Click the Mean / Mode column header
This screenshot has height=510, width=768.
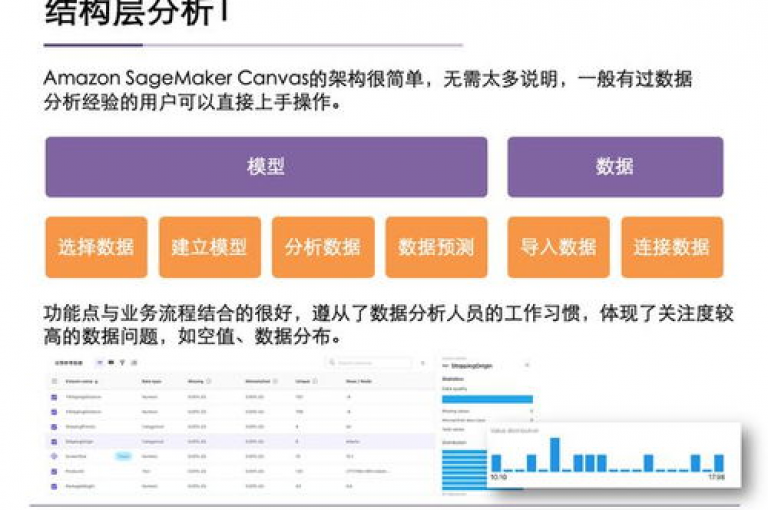pyautogui.click(x=359, y=381)
